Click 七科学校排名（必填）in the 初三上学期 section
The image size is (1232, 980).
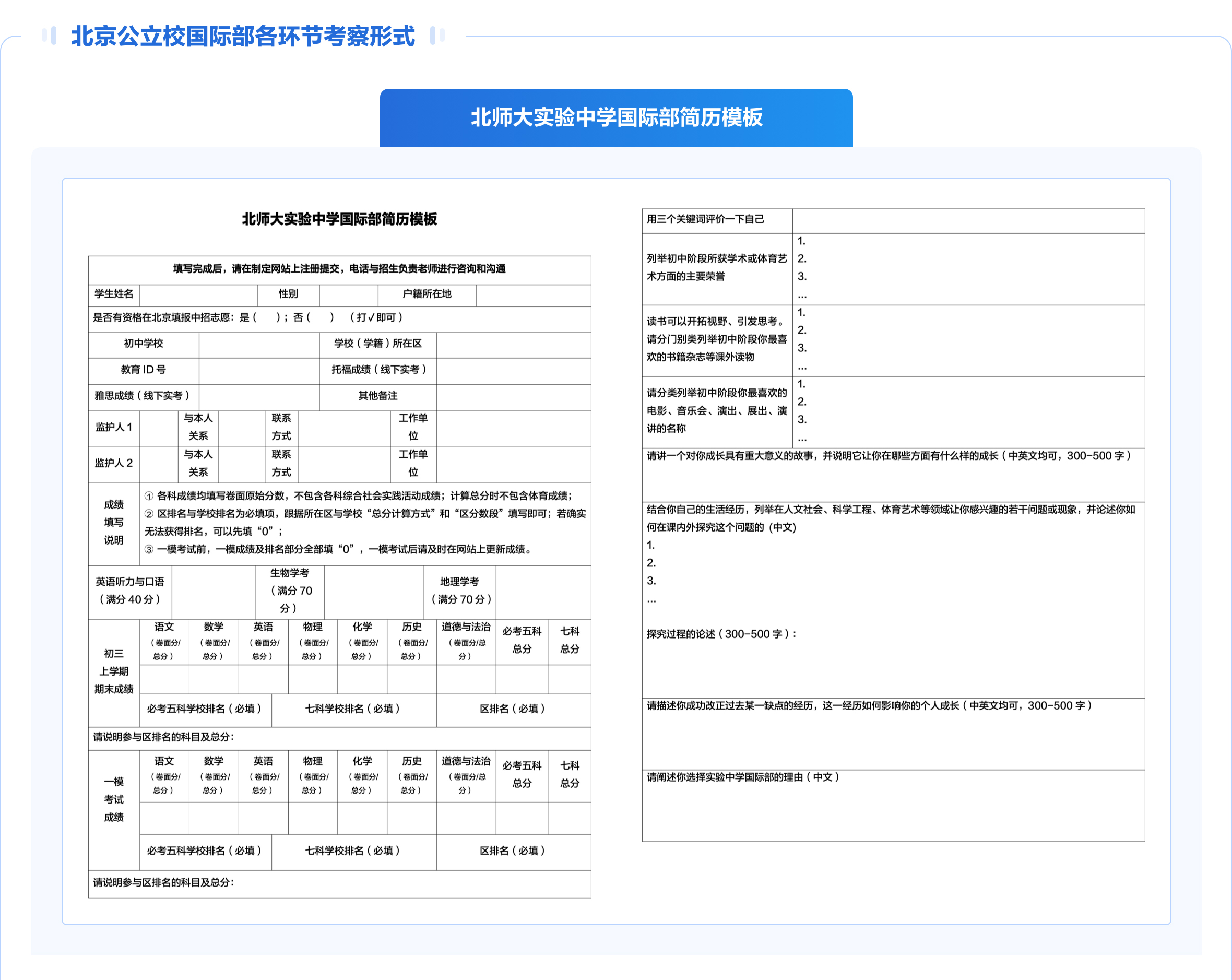tap(353, 709)
